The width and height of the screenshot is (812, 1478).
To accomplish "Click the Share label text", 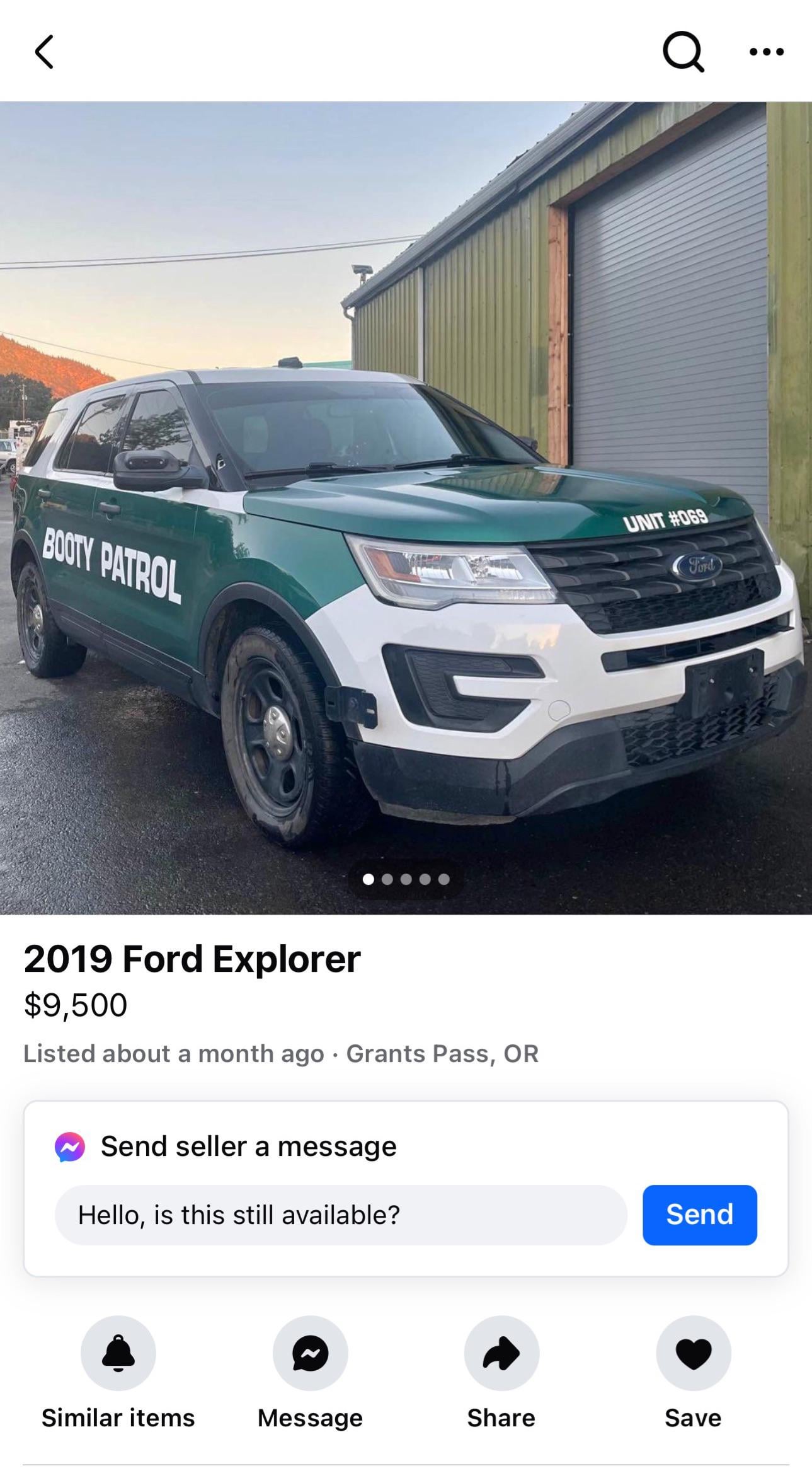I will [x=501, y=1418].
